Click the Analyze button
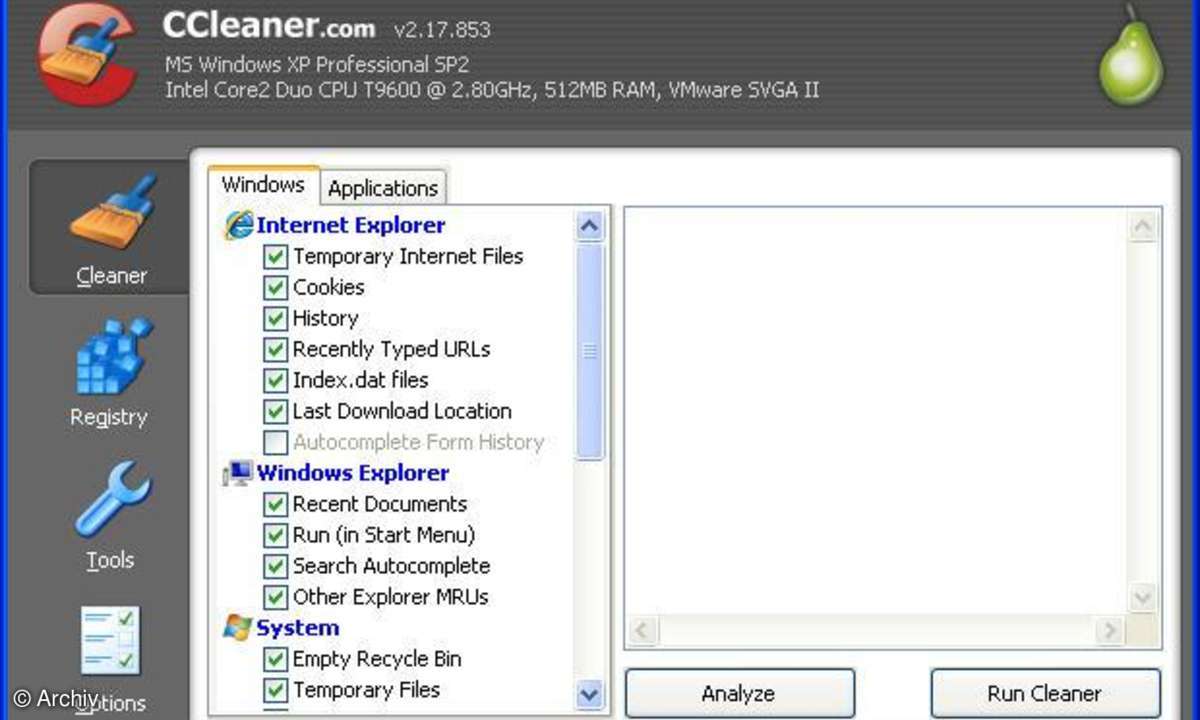The image size is (1200, 720). 739,693
